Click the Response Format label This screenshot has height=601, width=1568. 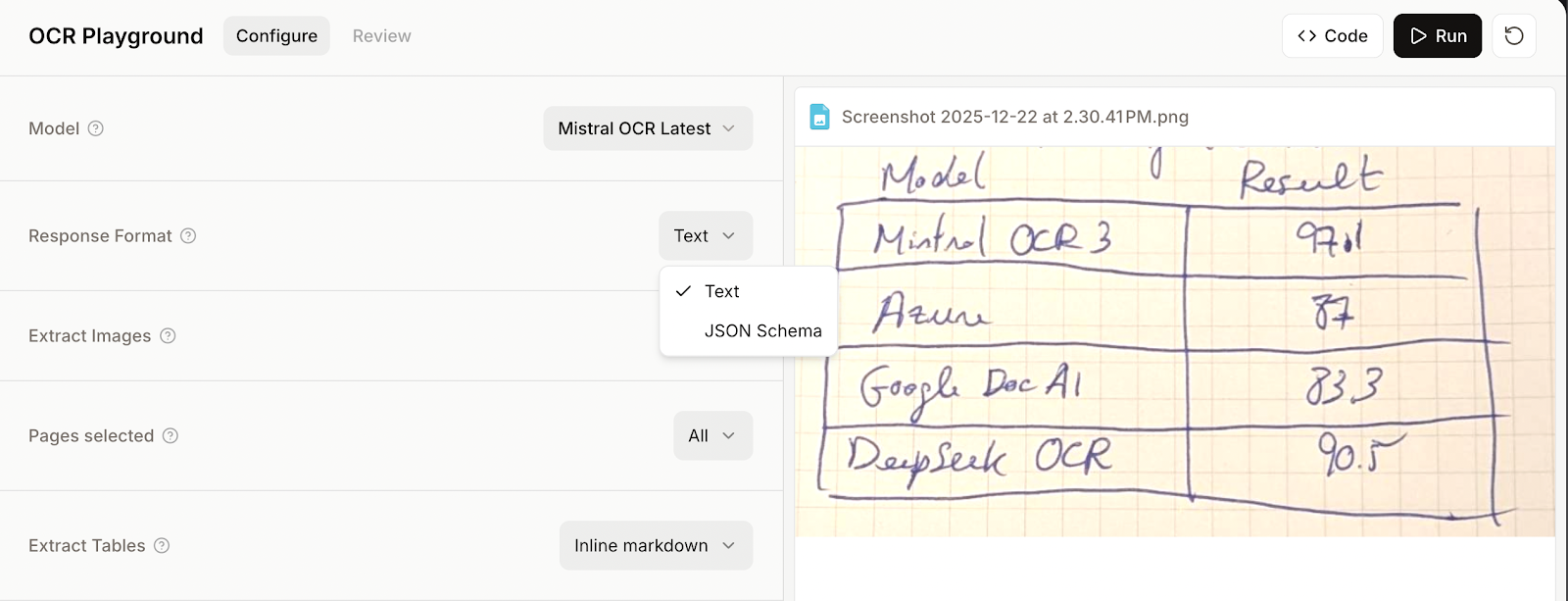tap(100, 235)
